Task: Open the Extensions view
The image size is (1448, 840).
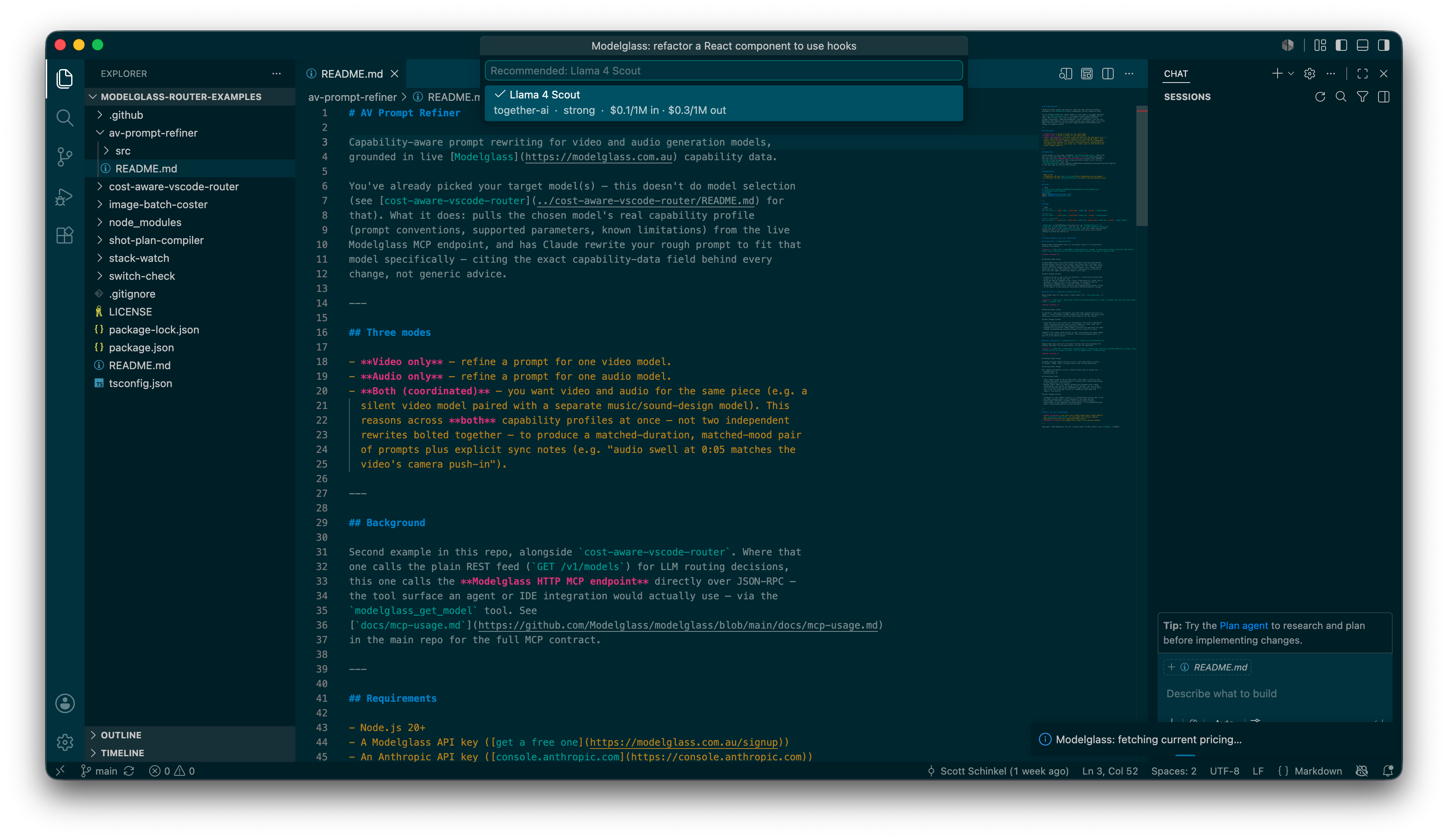Action: [x=65, y=235]
